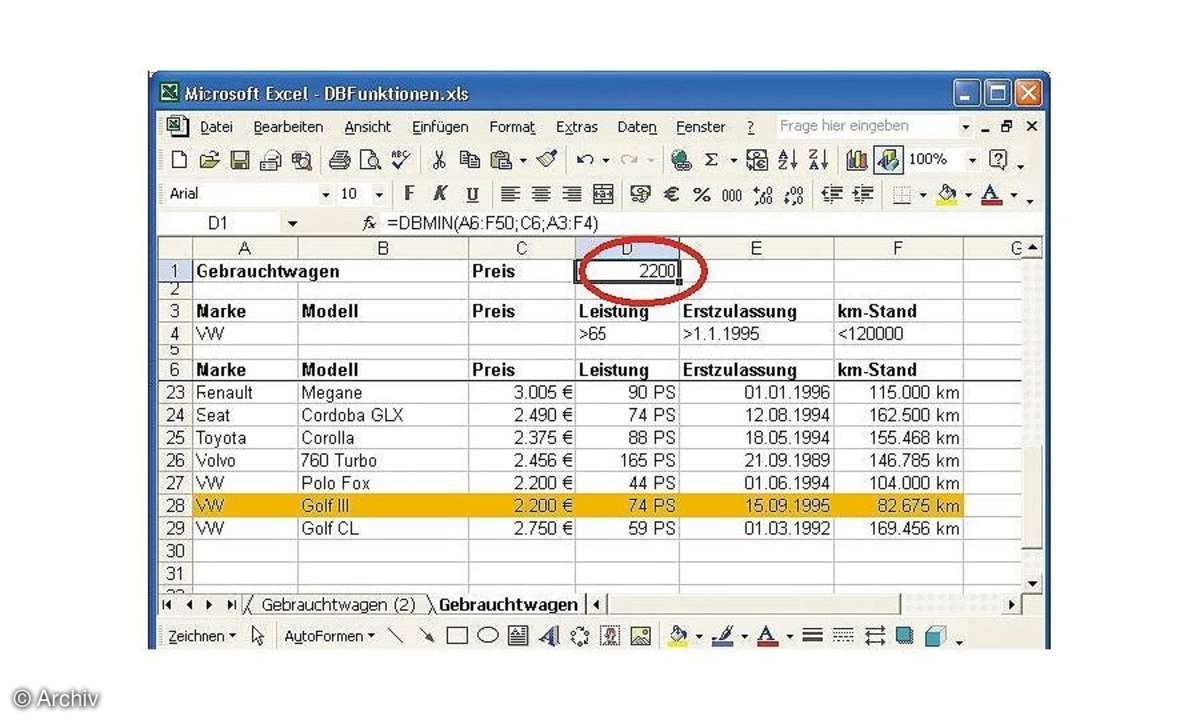Screen dimensions: 1200x720
Task: Open the Einfügen menu
Action: 440,128
